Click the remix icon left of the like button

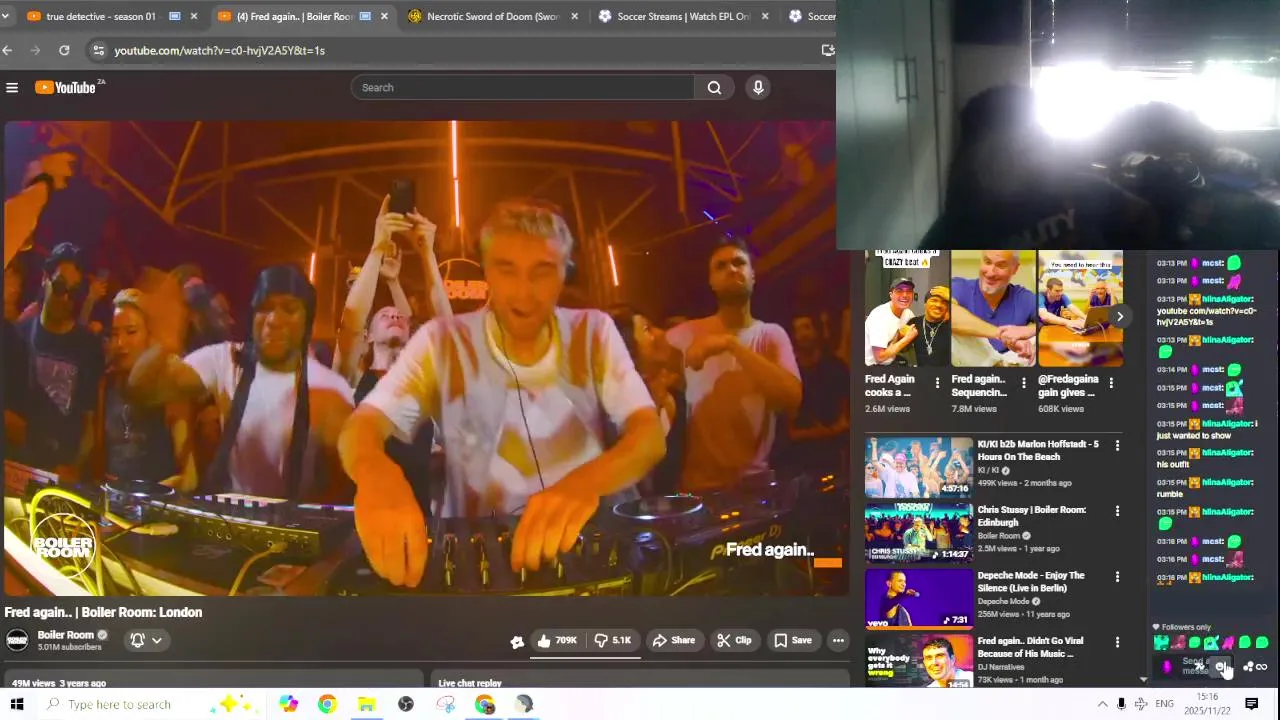click(x=517, y=642)
